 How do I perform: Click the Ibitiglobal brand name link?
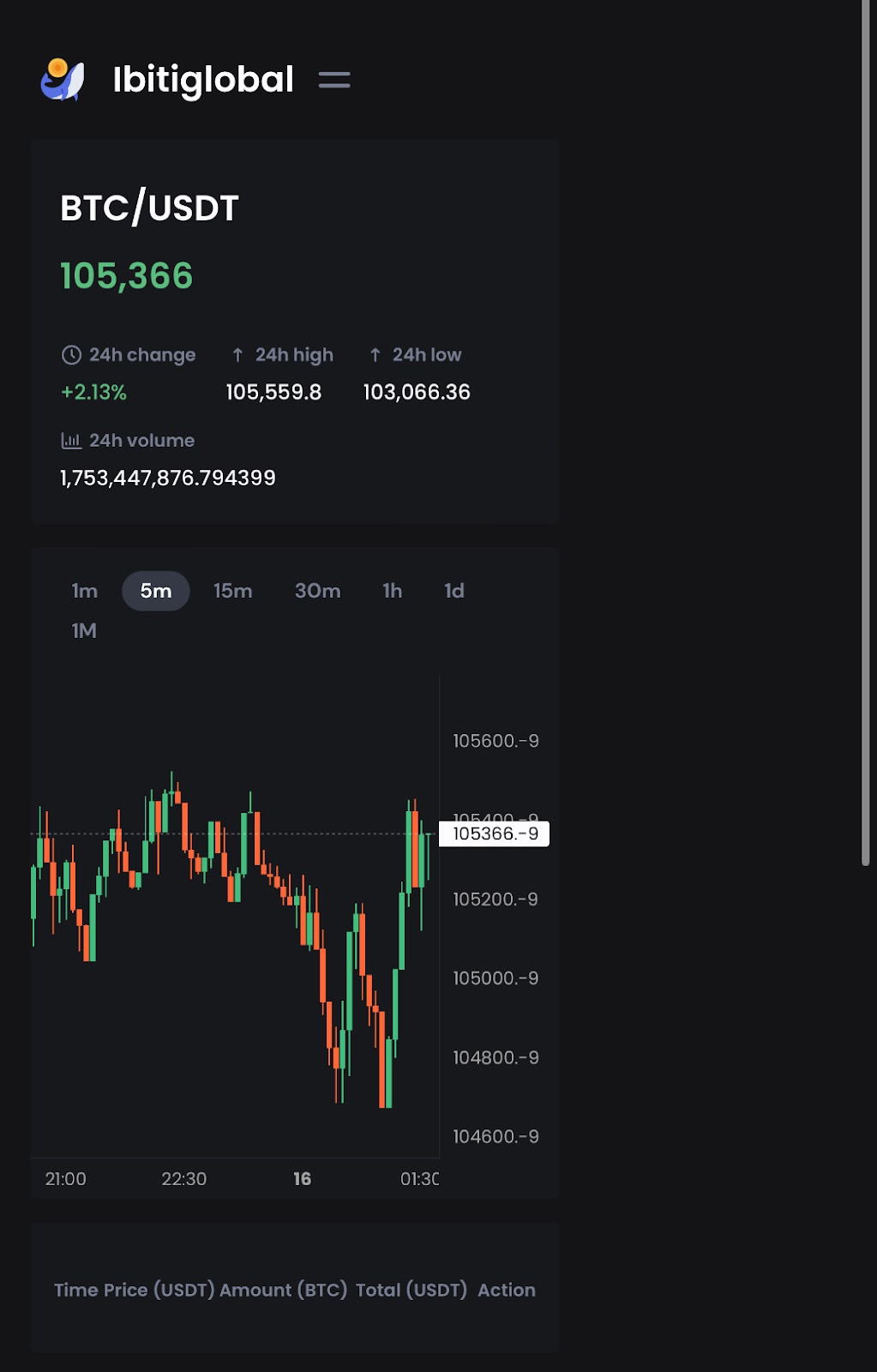point(203,80)
